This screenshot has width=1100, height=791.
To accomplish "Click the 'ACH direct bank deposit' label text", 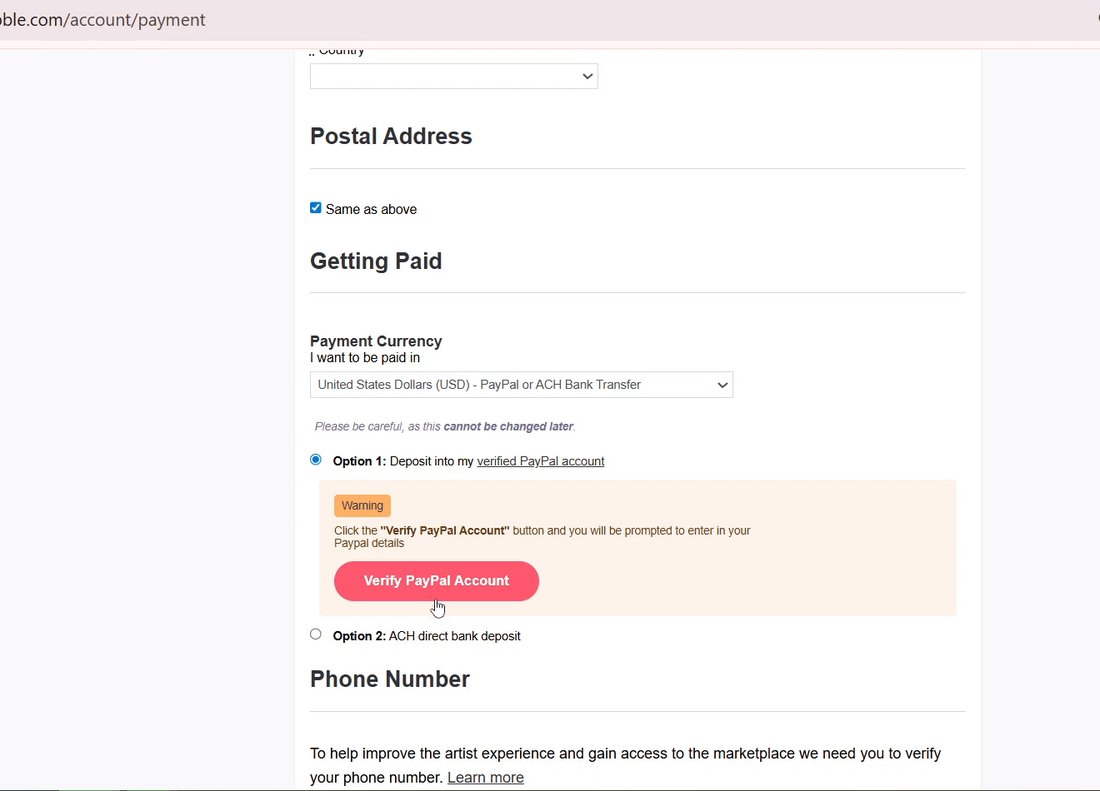I will pyautogui.click(x=455, y=636).
